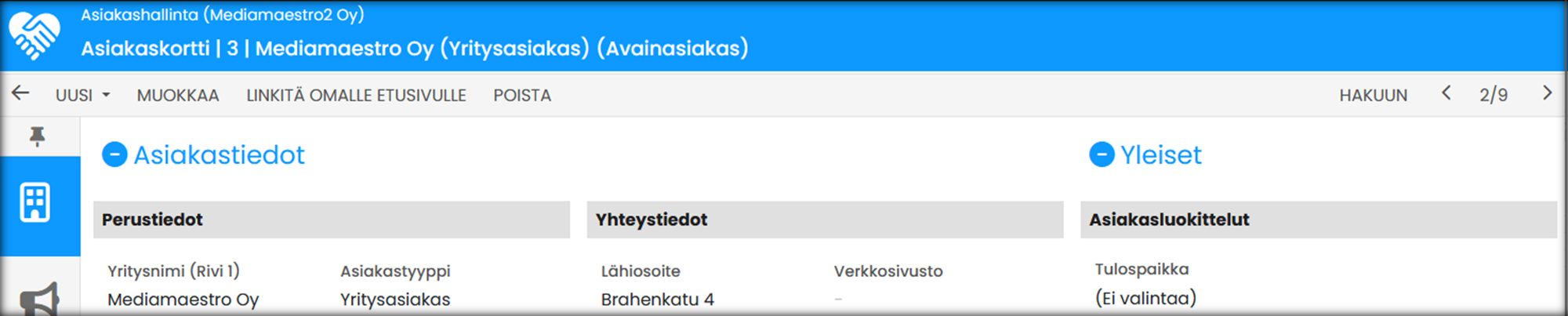Return to search via HAKUUN
The image size is (1568, 316).
pyautogui.click(x=1373, y=95)
